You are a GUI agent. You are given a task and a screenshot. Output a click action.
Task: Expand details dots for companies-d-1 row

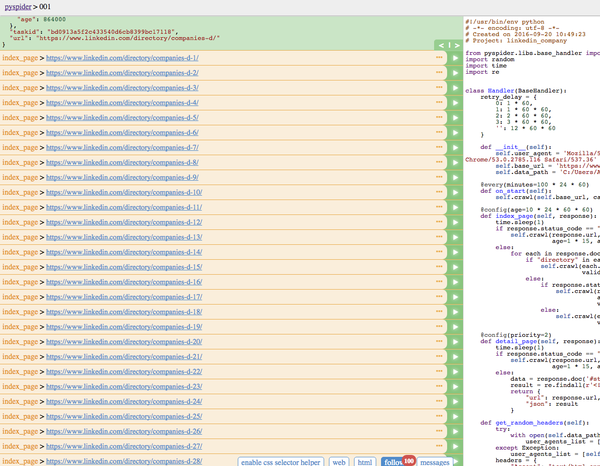click(439, 57)
